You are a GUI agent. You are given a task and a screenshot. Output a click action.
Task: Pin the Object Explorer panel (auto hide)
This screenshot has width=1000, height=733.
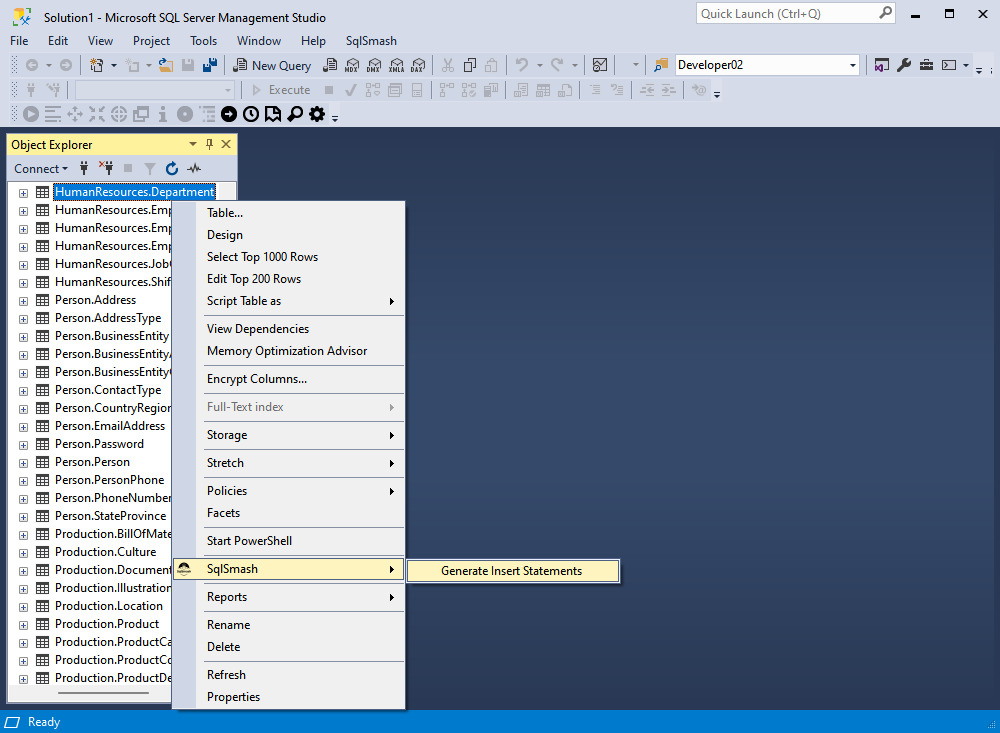click(x=209, y=145)
